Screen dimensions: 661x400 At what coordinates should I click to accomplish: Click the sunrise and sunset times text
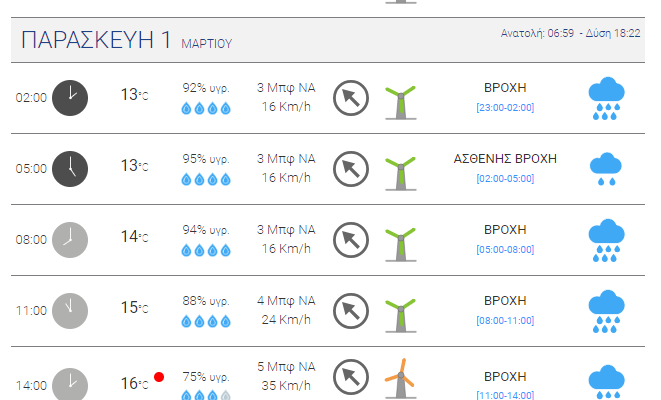point(570,33)
